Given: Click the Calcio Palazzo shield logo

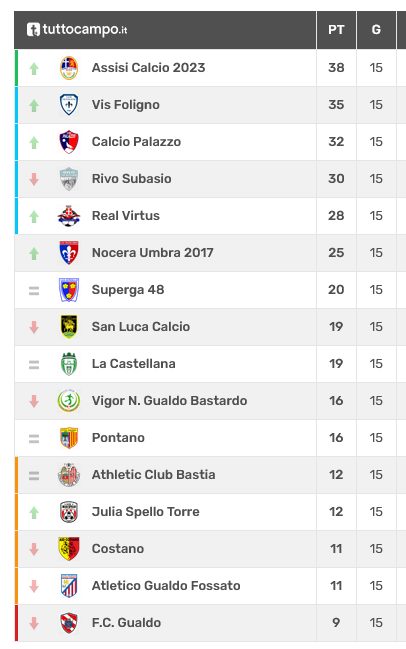Looking at the screenshot, I should (69, 142).
